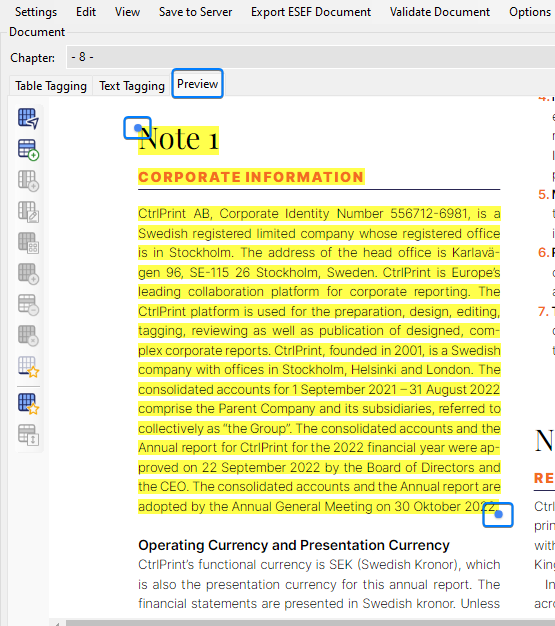This screenshot has height=626, width=555.
Task: Switch to the Table Tagging tab
Action: 51,86
